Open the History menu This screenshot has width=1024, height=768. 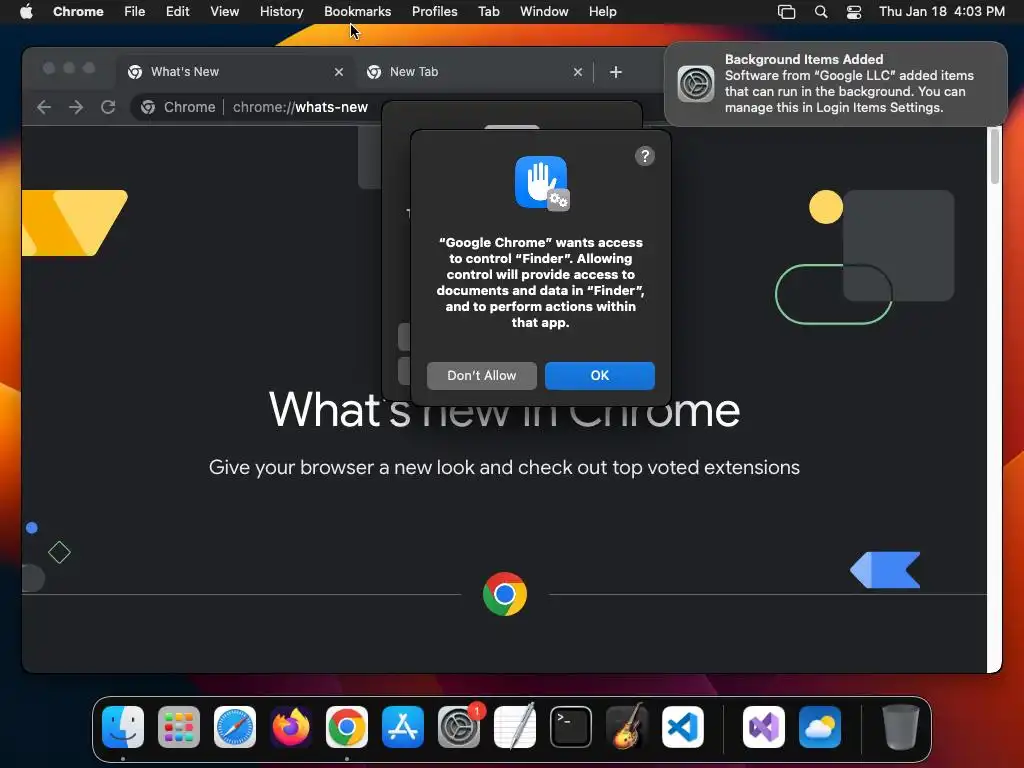point(281,12)
